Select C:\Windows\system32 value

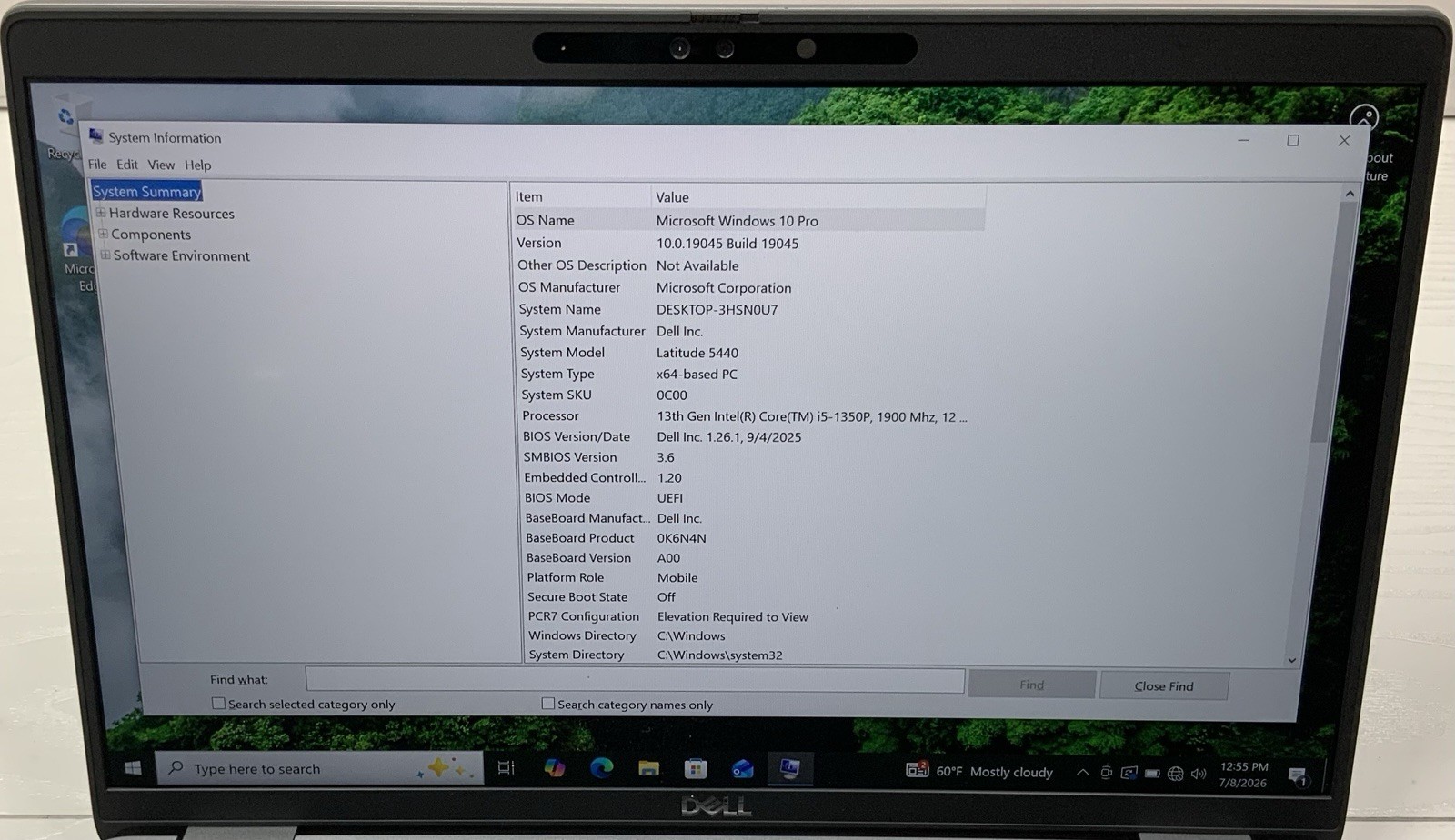tap(720, 655)
